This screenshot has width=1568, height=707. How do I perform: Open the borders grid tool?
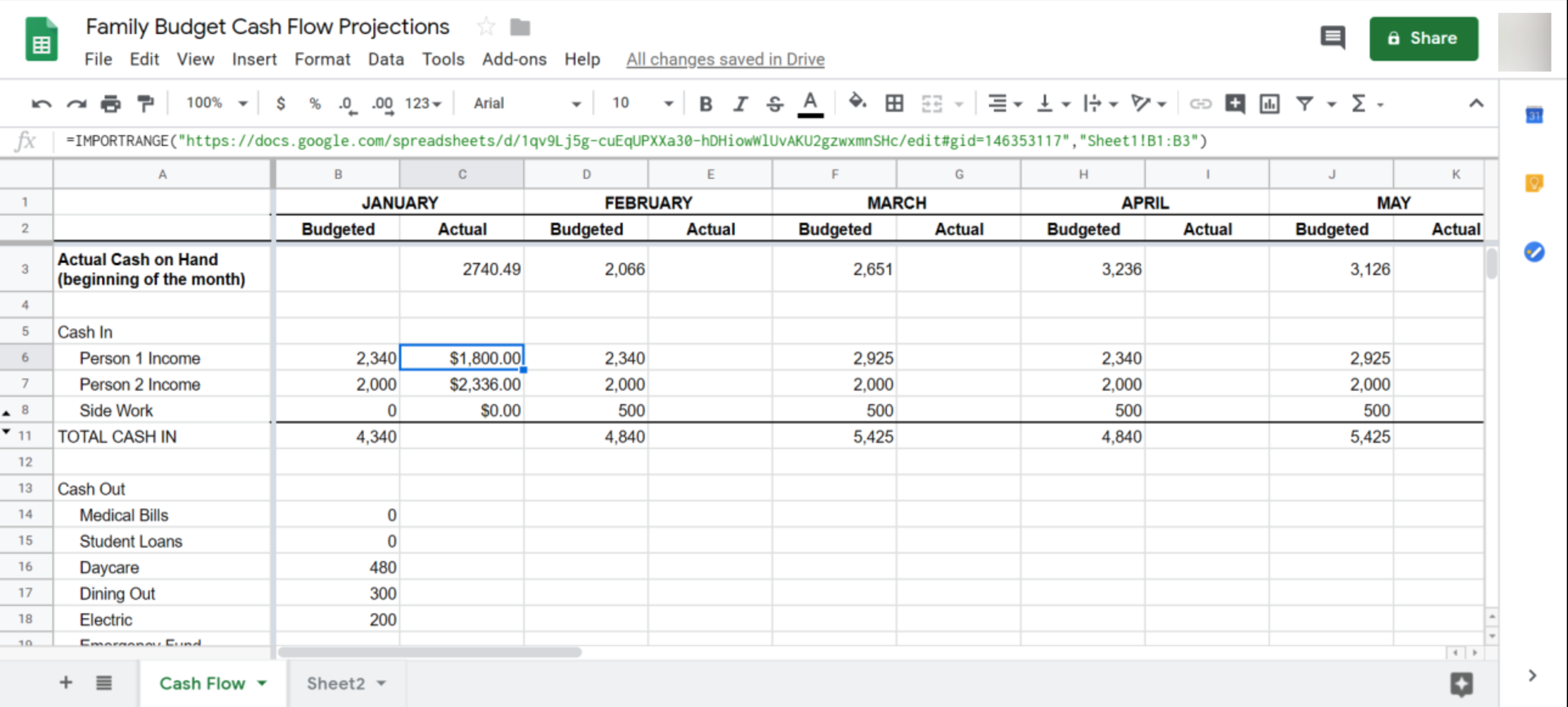(x=893, y=103)
